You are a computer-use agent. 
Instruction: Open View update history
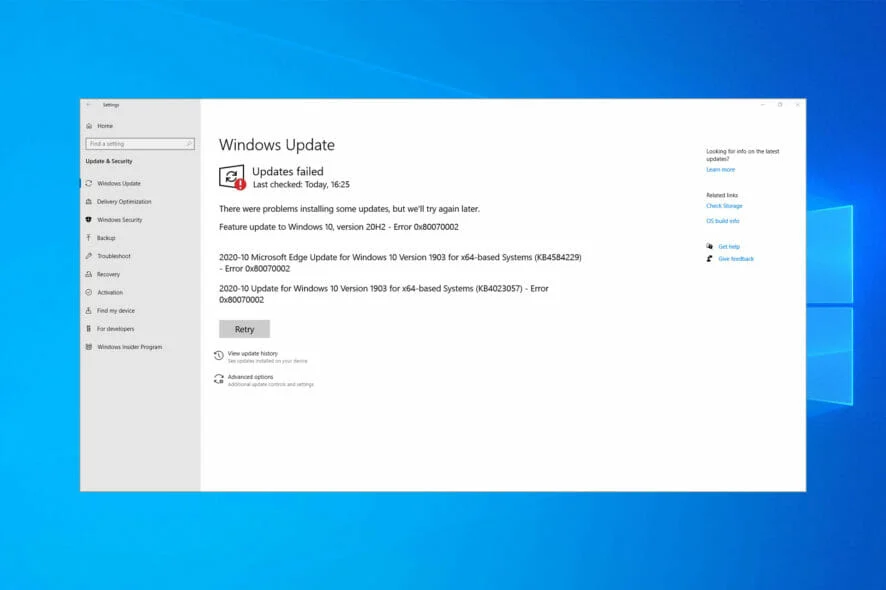(x=253, y=353)
